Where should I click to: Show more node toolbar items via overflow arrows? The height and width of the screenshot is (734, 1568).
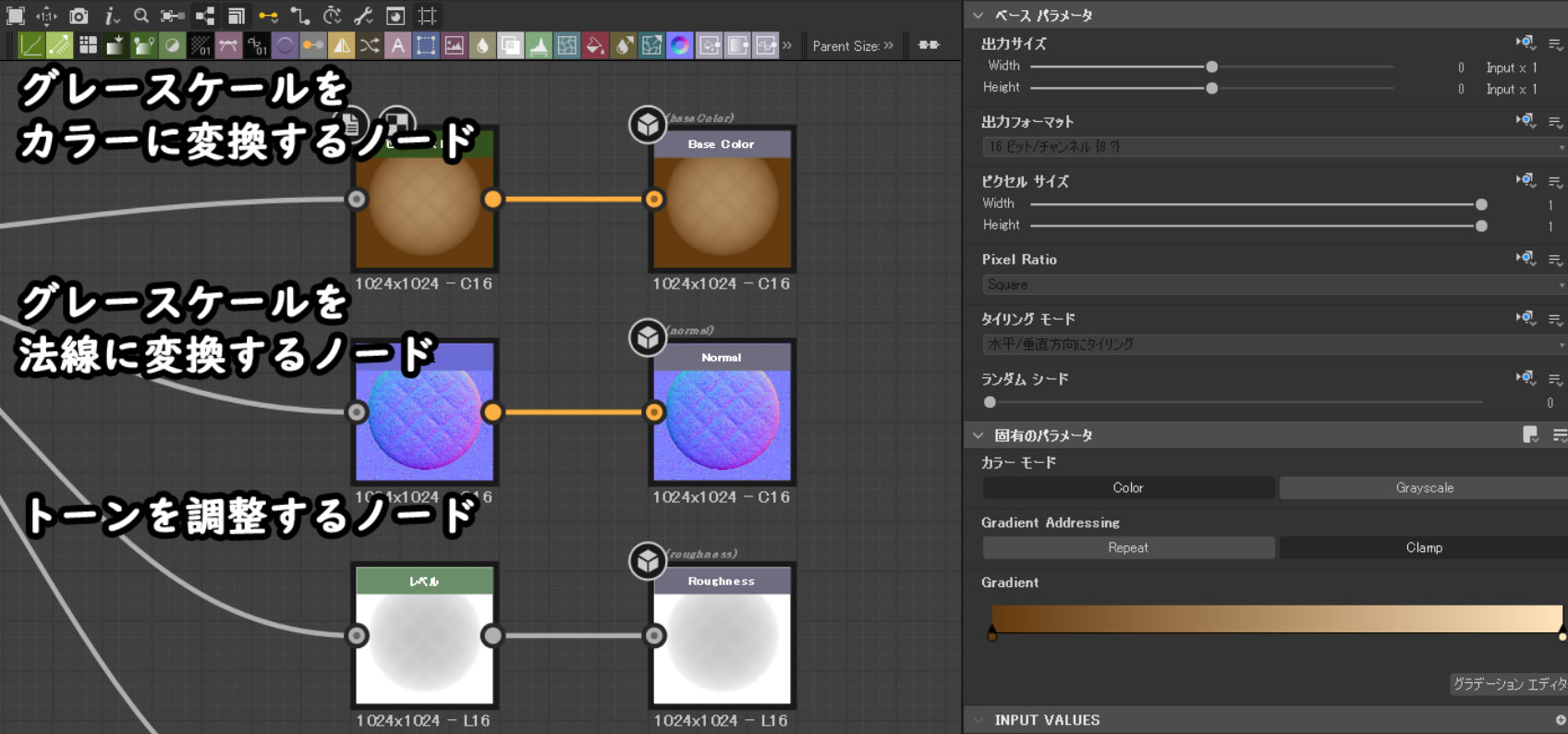[x=787, y=45]
